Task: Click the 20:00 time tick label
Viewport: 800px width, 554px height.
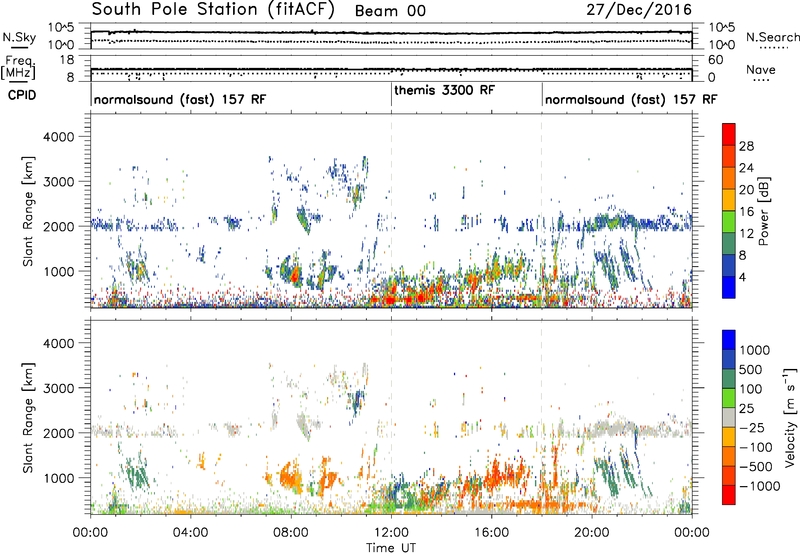Action: [x=591, y=533]
